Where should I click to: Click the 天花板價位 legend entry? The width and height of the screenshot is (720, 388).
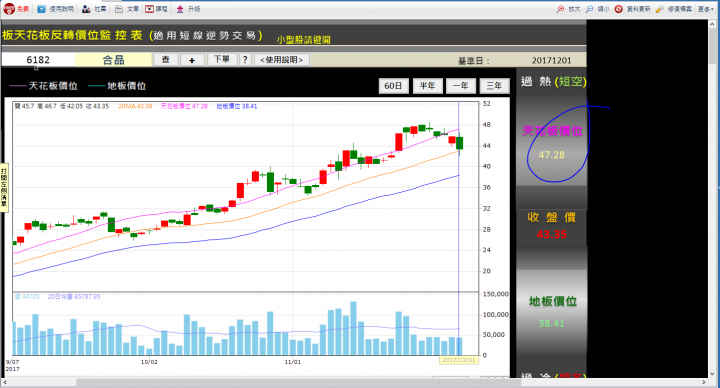[44, 86]
